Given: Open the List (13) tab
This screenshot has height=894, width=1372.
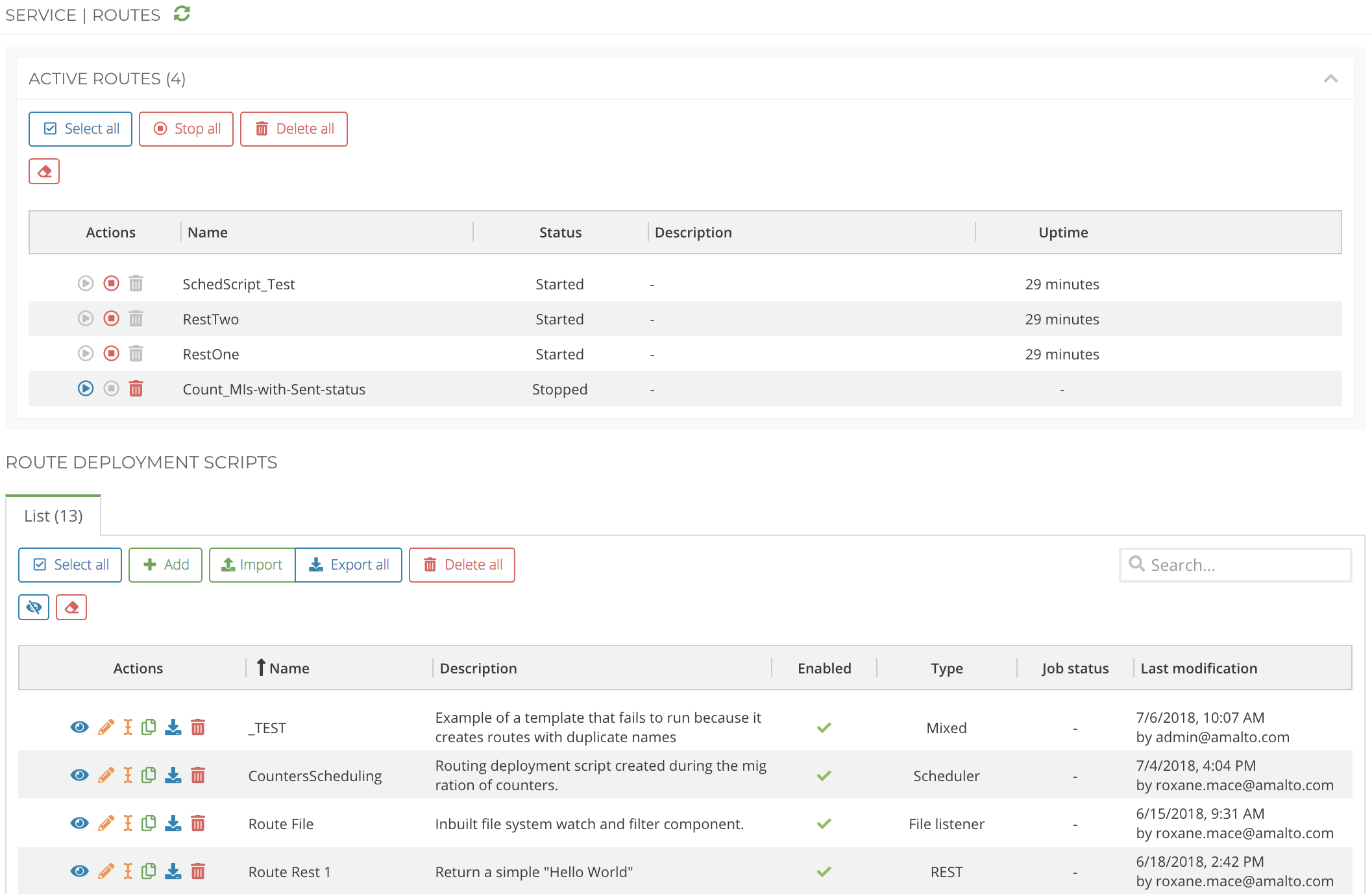Looking at the screenshot, I should click(x=53, y=516).
